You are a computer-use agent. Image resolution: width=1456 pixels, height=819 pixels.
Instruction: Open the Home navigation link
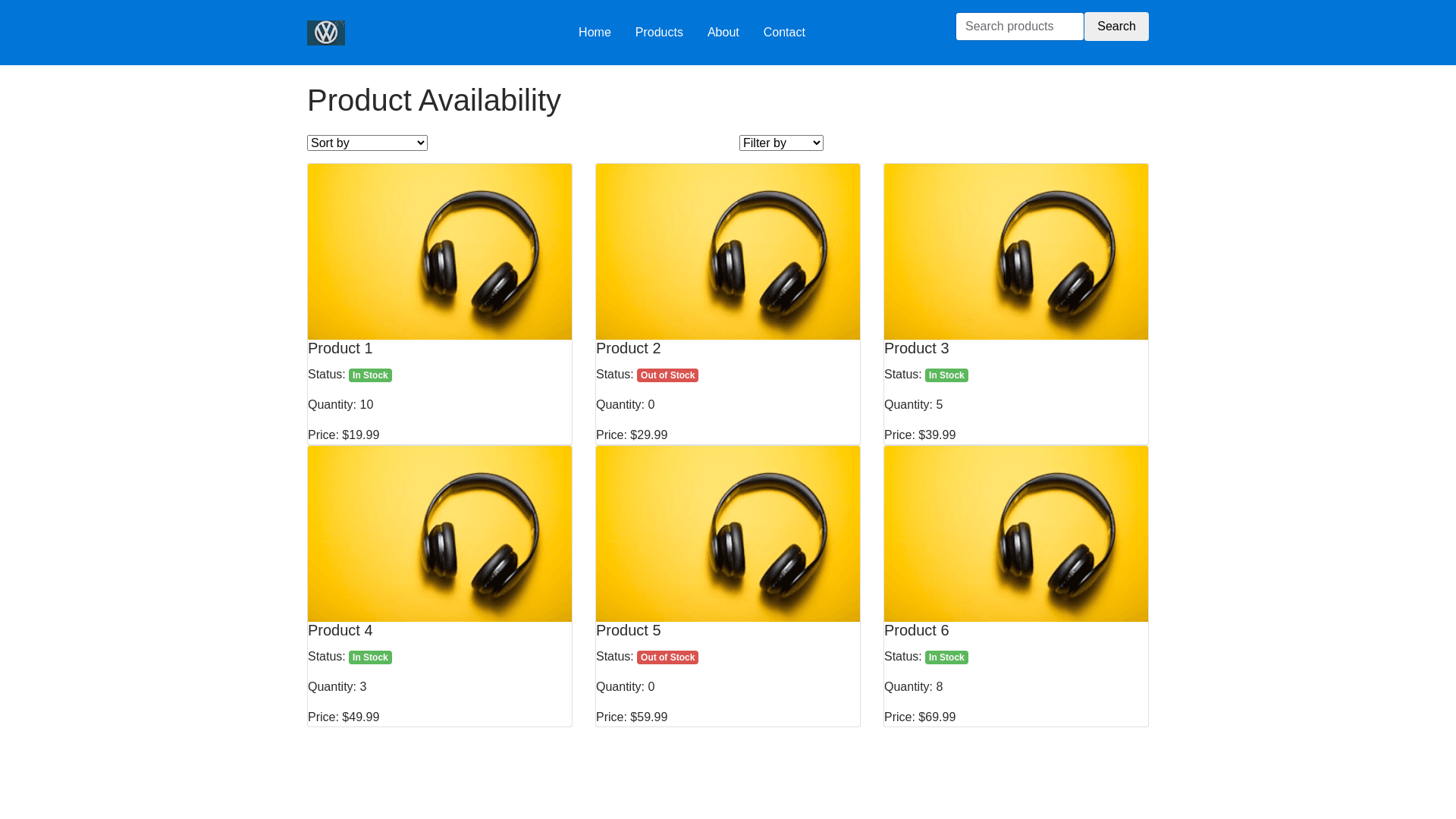tap(595, 33)
